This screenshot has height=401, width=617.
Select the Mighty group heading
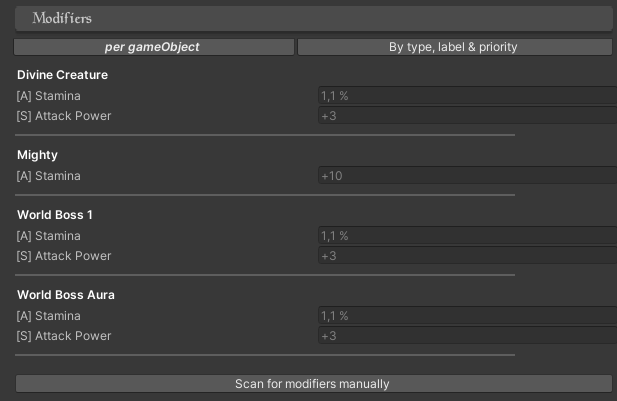(x=37, y=155)
